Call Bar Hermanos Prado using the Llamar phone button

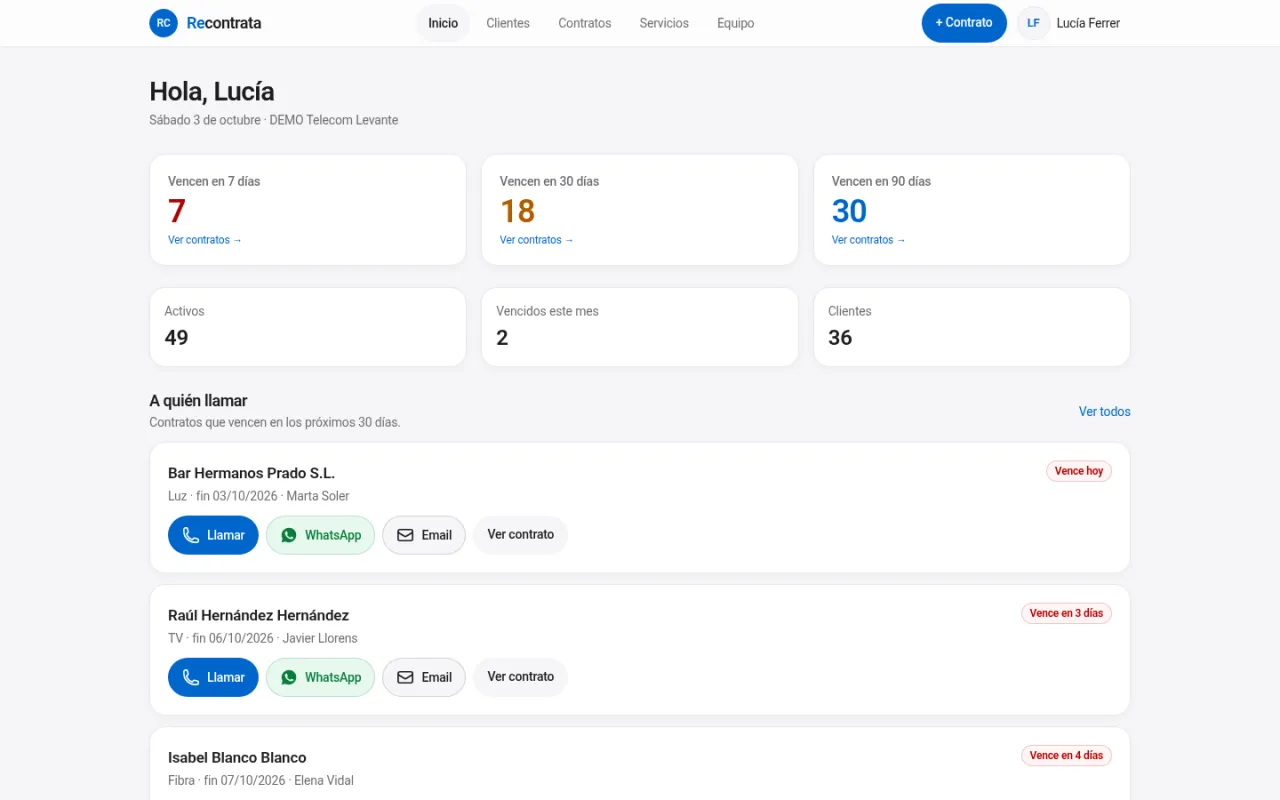[213, 535]
